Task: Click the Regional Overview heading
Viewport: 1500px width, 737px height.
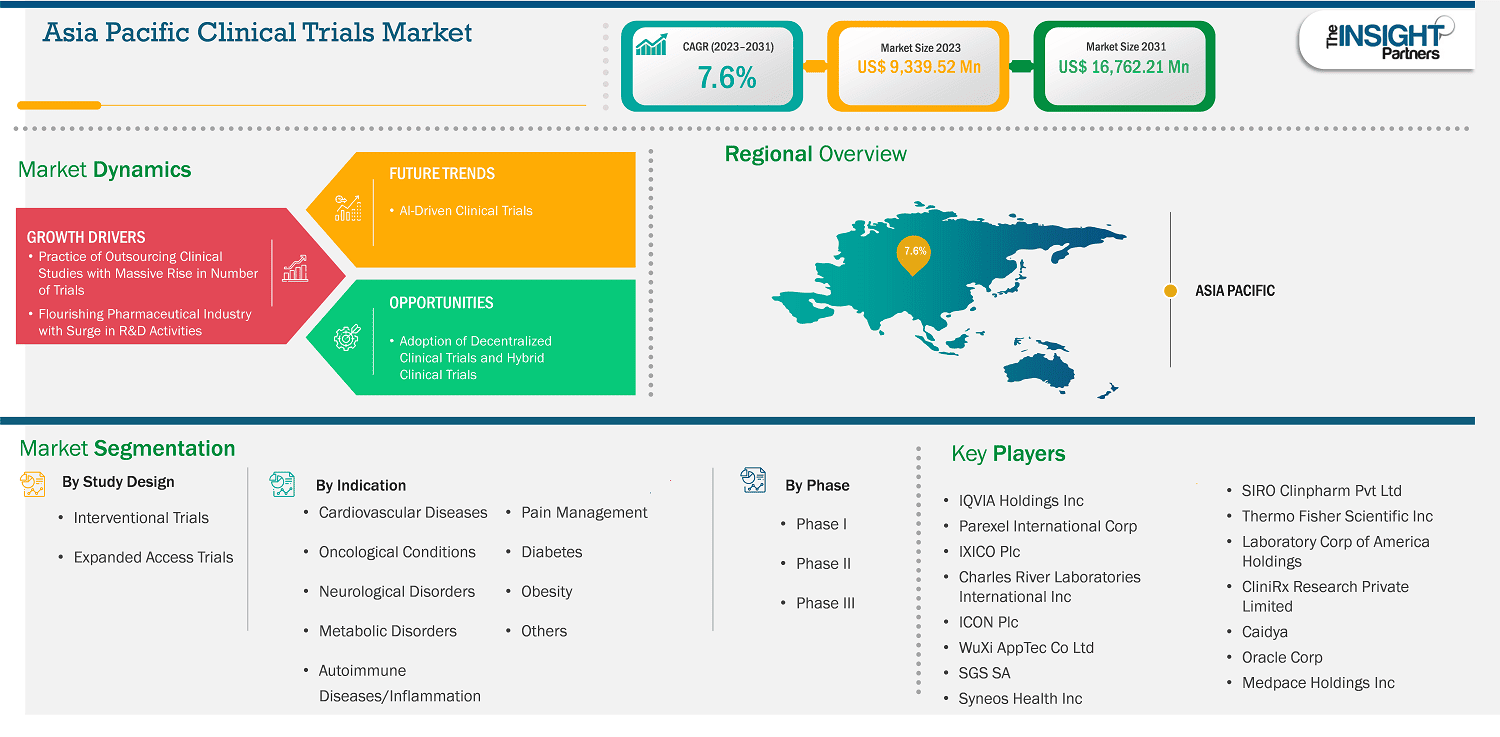Action: point(816,154)
